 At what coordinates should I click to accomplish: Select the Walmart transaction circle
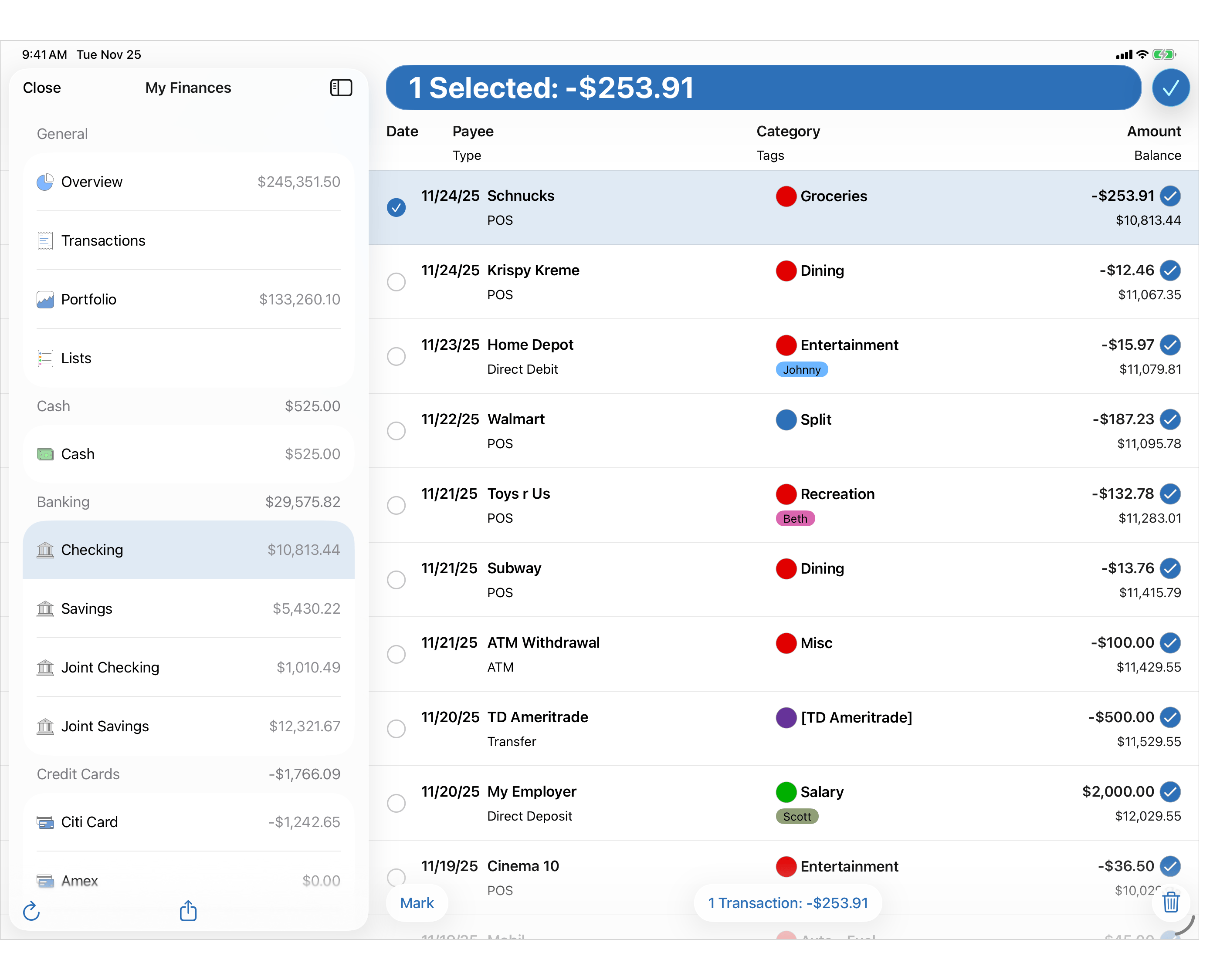click(396, 431)
